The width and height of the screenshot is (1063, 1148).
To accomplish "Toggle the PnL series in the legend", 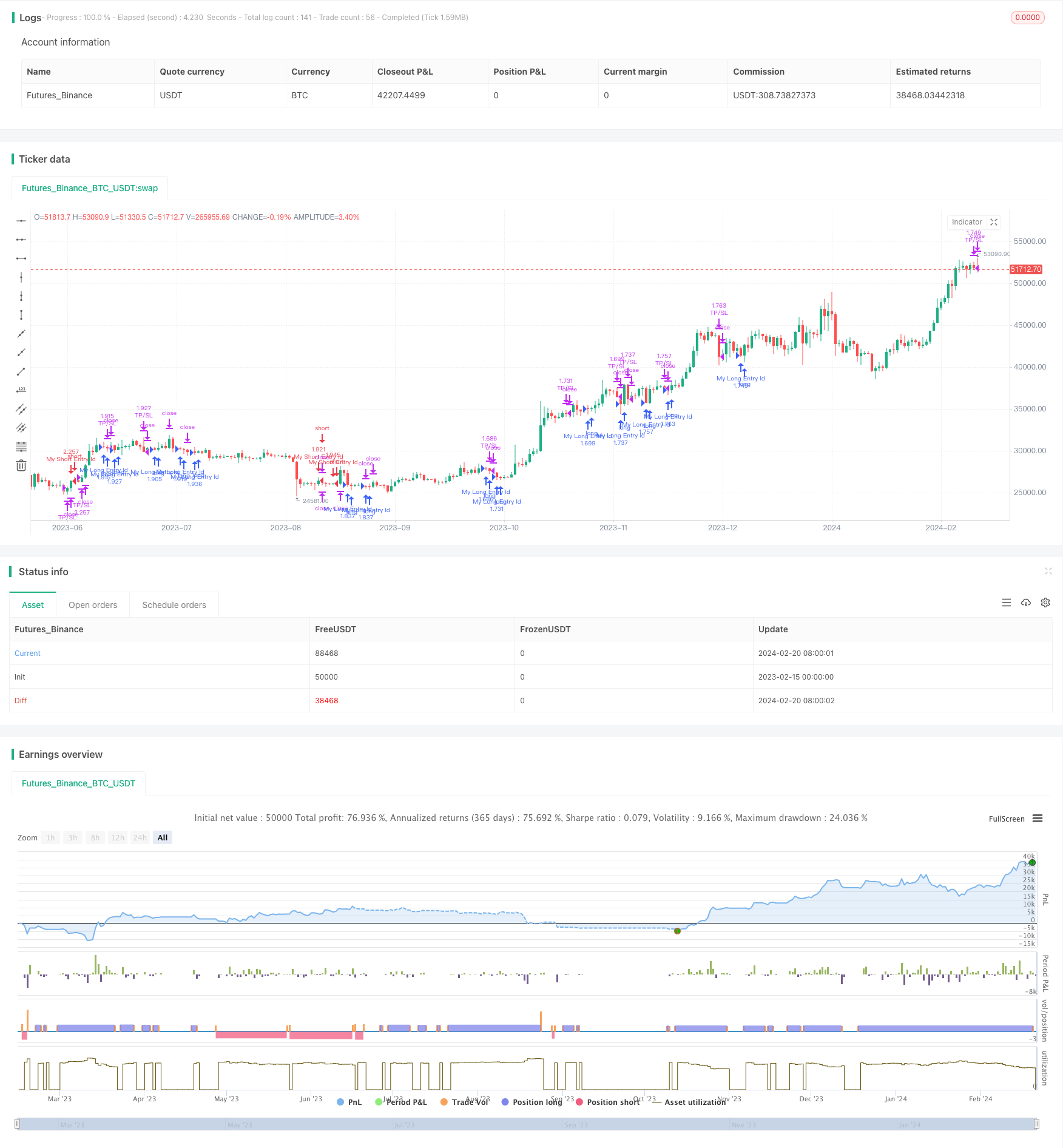I will 349,1102.
